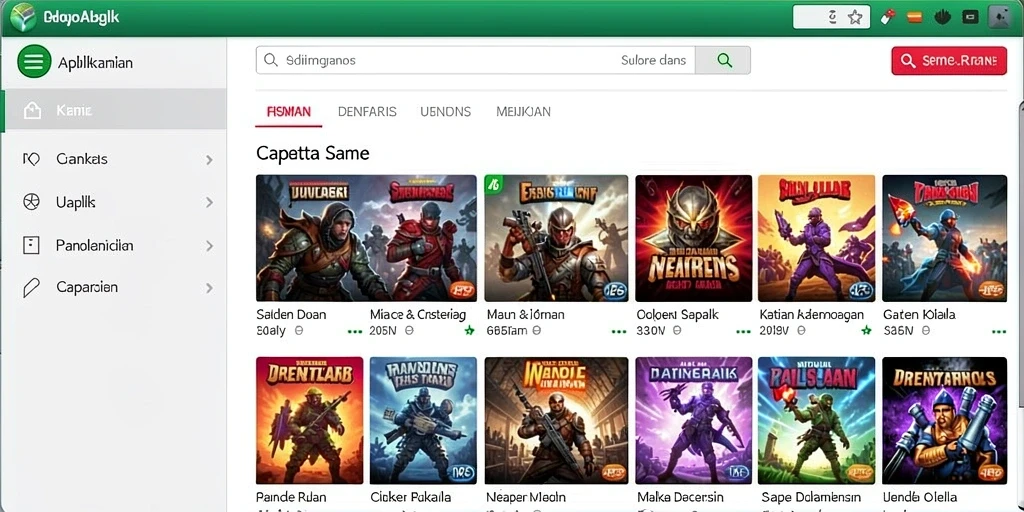The height and width of the screenshot is (512, 1024).
Task: Open the Saiden Doan game thumbnail
Action: coord(311,238)
